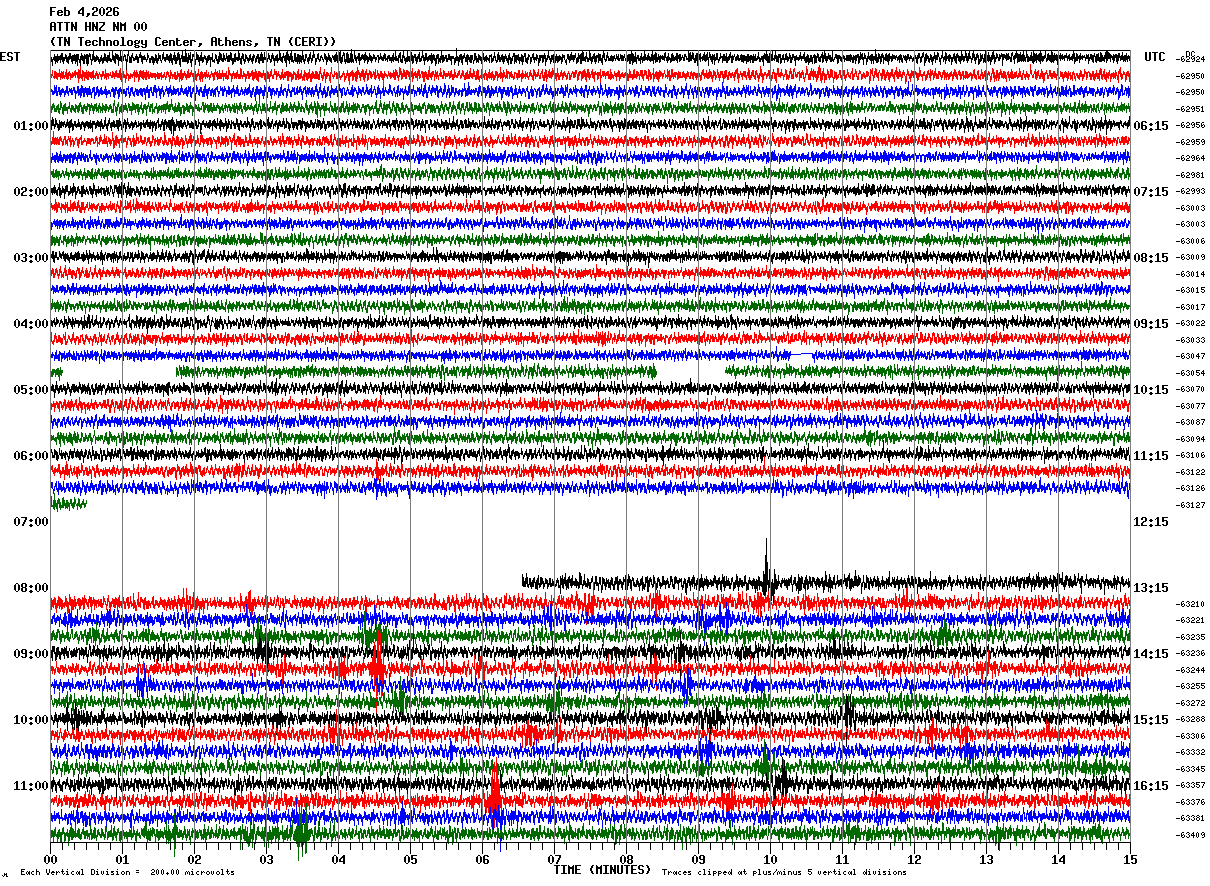Image resolution: width=1210 pixels, height=886 pixels.
Task: Click minute 00 on the bottom axis
Action: pos(50,859)
